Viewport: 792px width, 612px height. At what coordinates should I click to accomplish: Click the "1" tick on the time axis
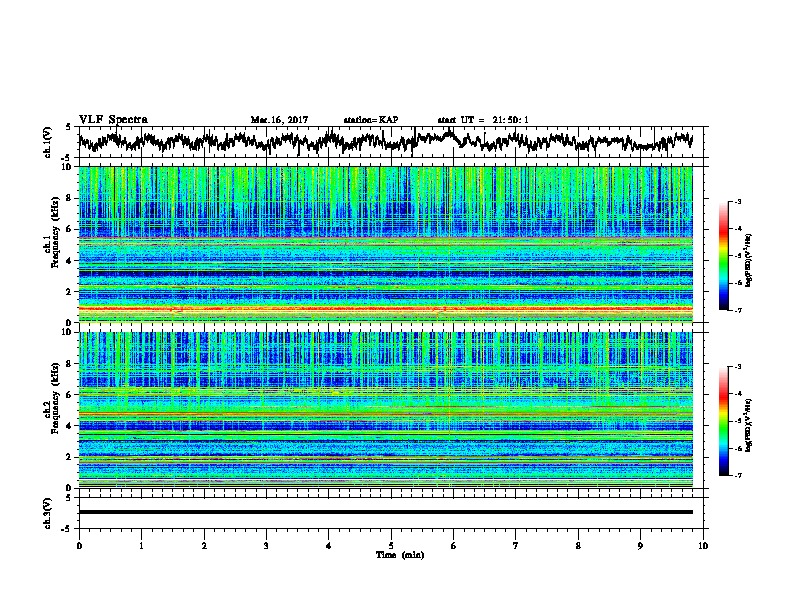click(x=141, y=546)
